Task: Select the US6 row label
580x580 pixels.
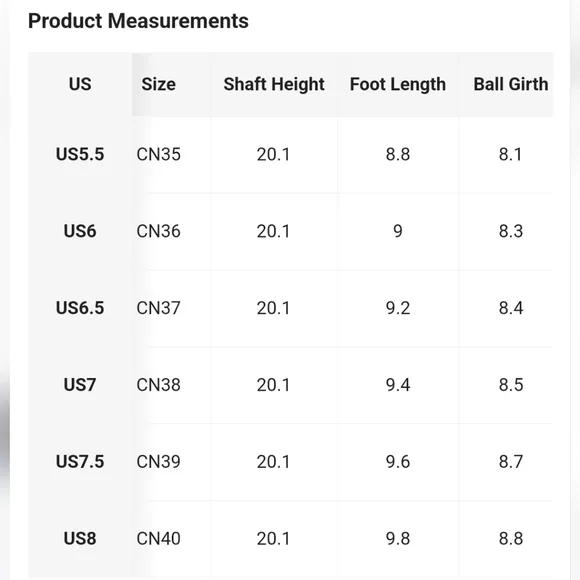Action: [x=80, y=231]
